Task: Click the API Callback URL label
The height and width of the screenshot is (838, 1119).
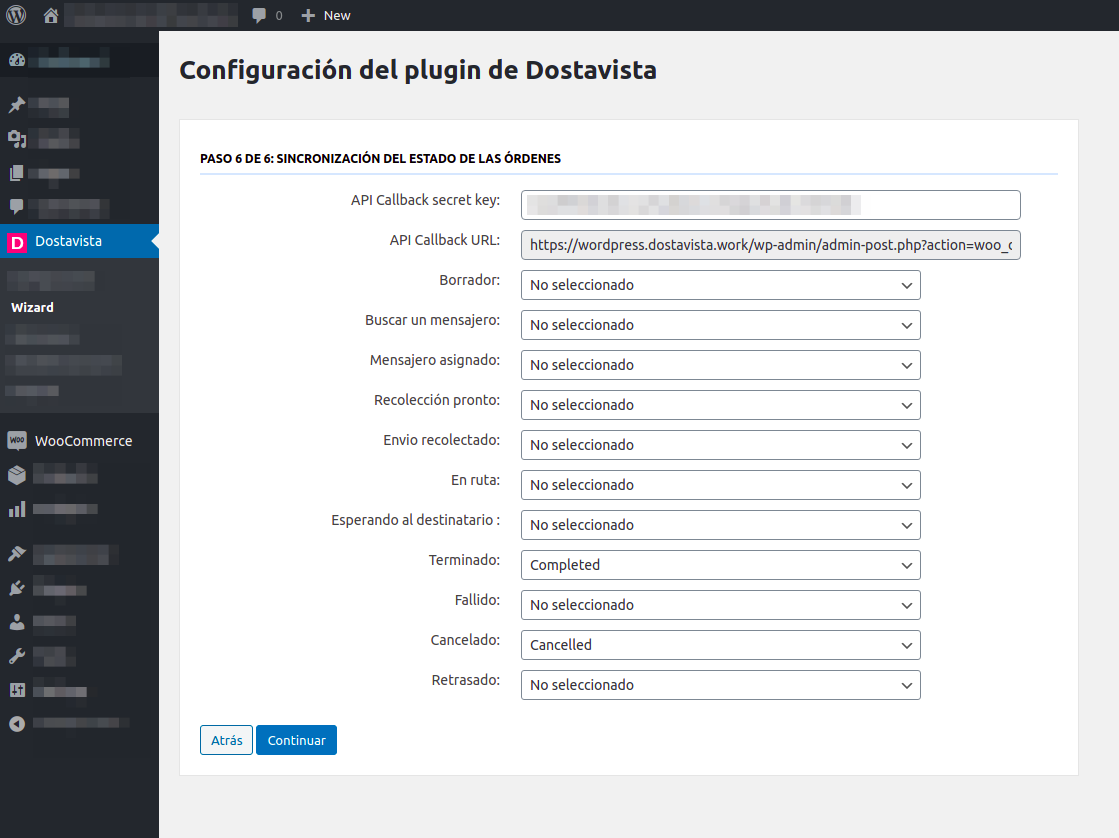Action: point(445,240)
